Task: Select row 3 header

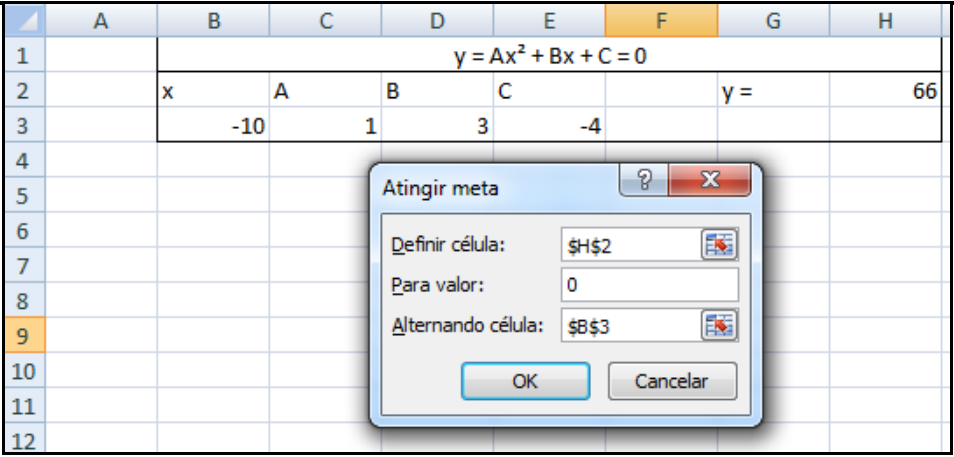Action: tap(23, 127)
